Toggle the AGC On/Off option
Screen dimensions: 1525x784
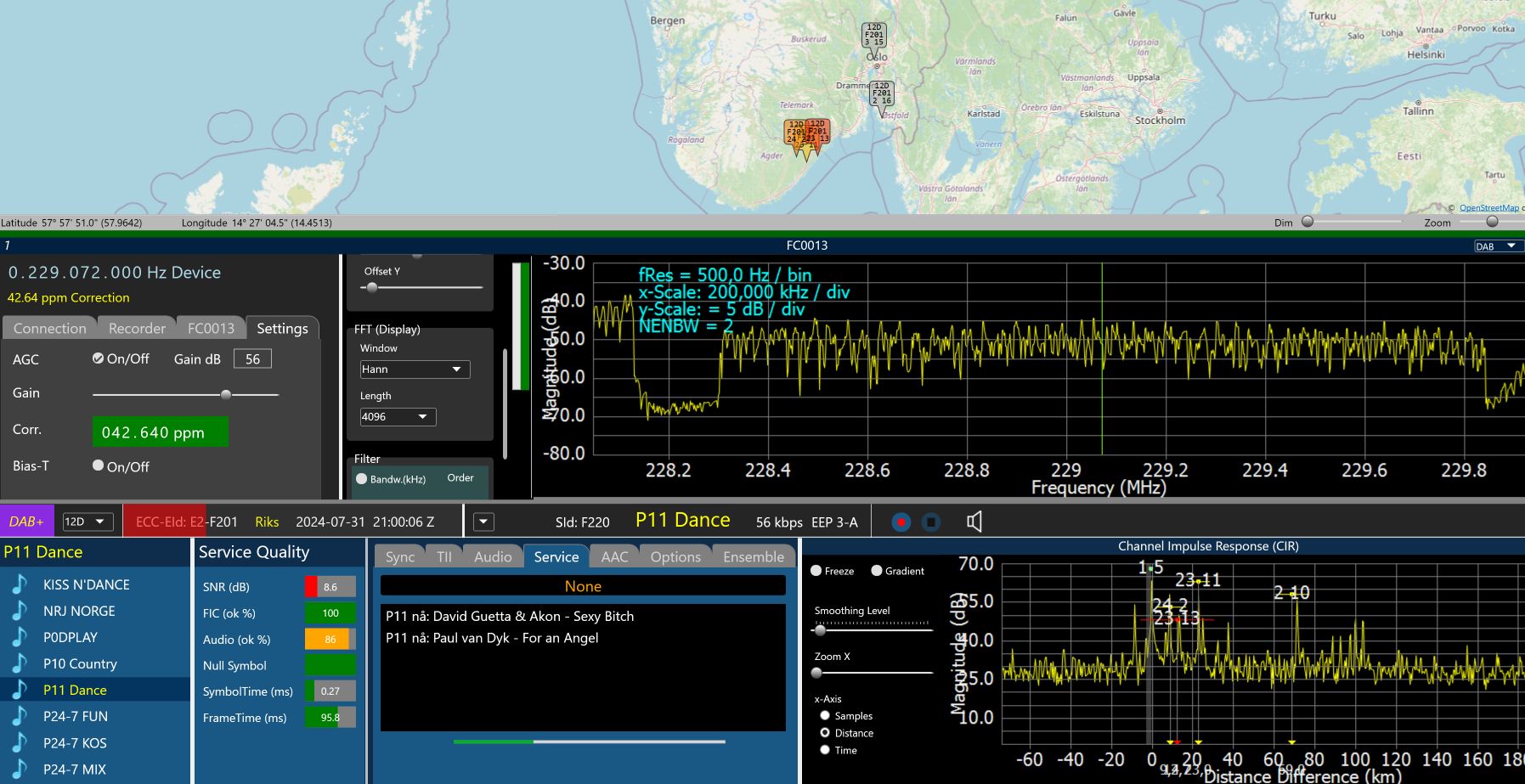99,358
